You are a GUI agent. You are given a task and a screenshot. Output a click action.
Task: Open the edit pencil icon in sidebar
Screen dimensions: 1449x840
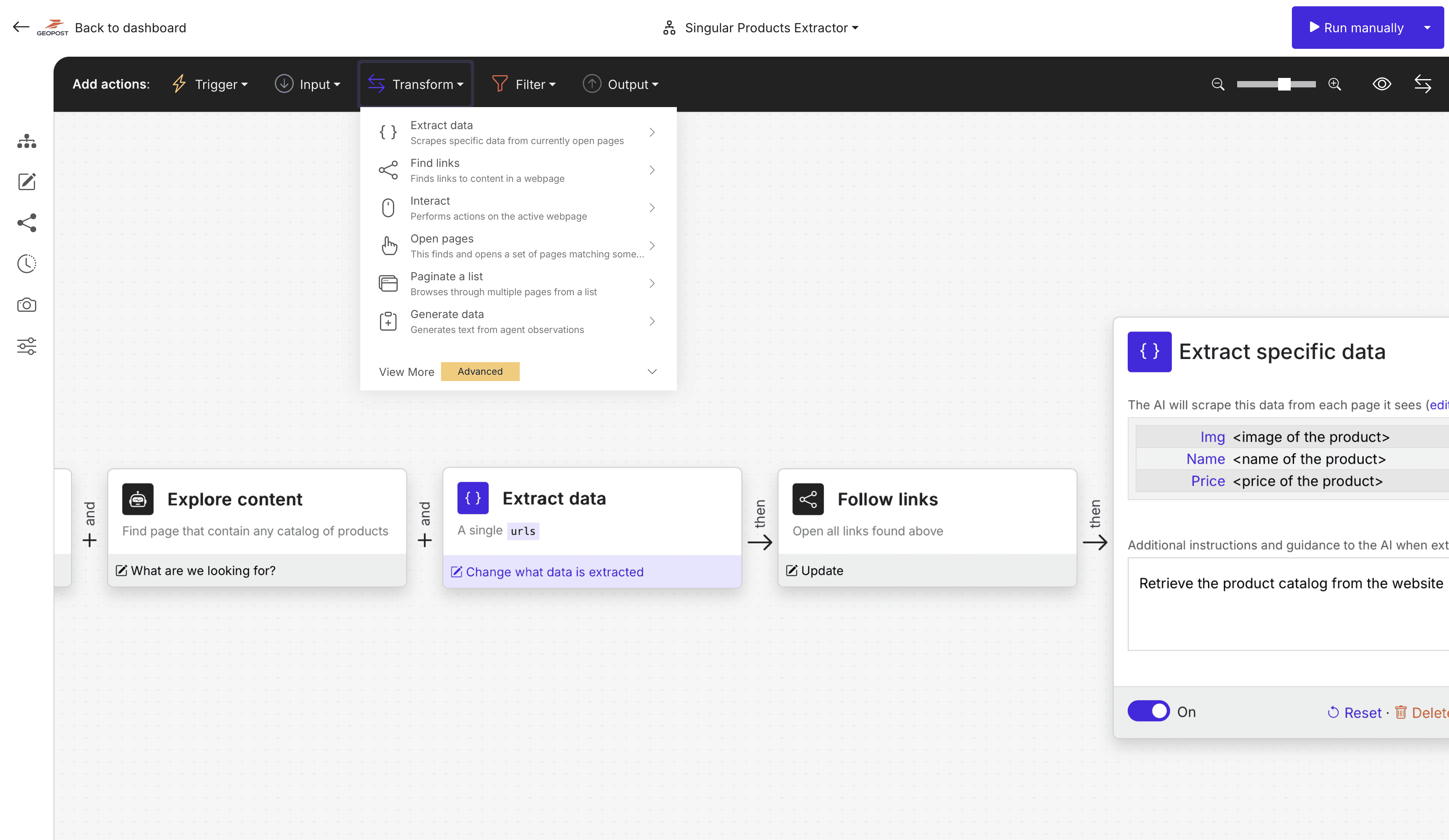[26, 182]
